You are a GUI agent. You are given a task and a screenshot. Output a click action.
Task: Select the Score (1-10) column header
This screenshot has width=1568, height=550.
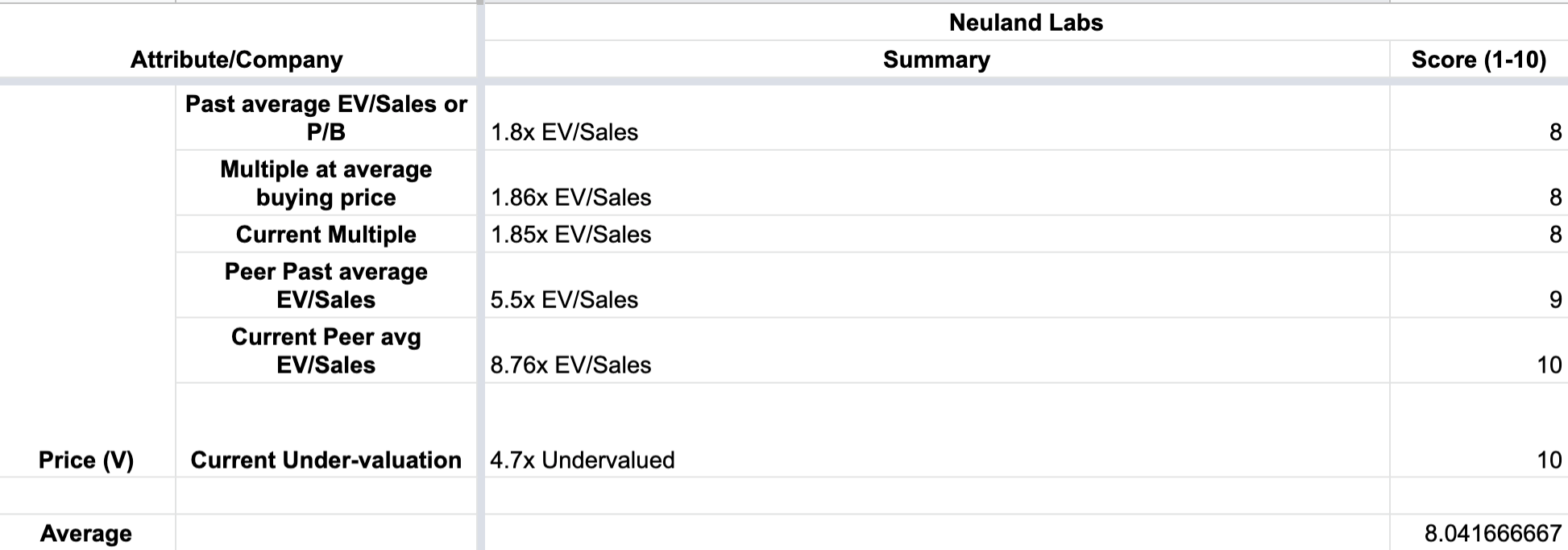pyautogui.click(x=1479, y=60)
